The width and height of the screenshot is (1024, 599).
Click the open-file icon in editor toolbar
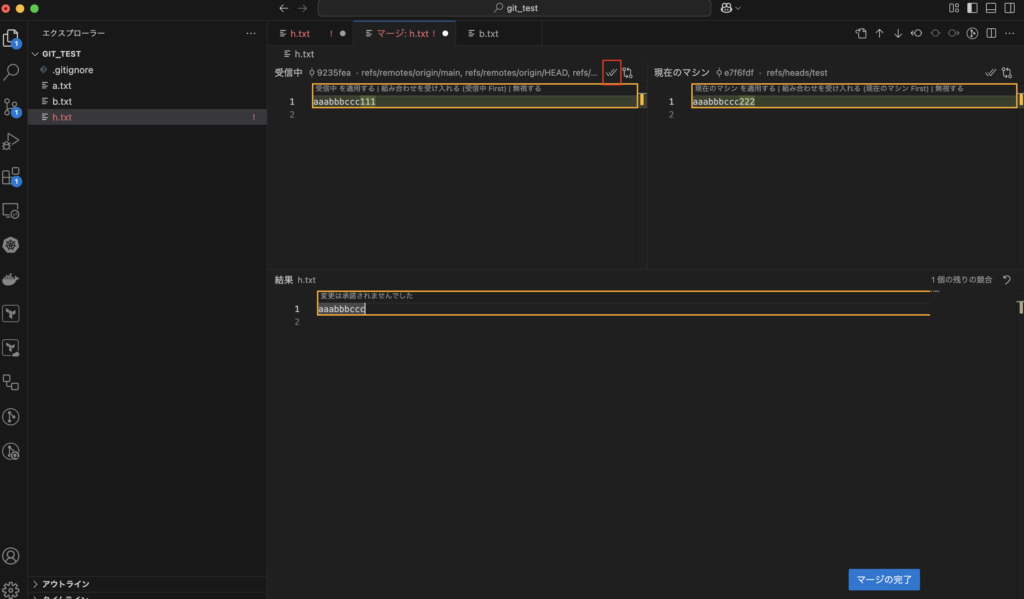point(861,33)
